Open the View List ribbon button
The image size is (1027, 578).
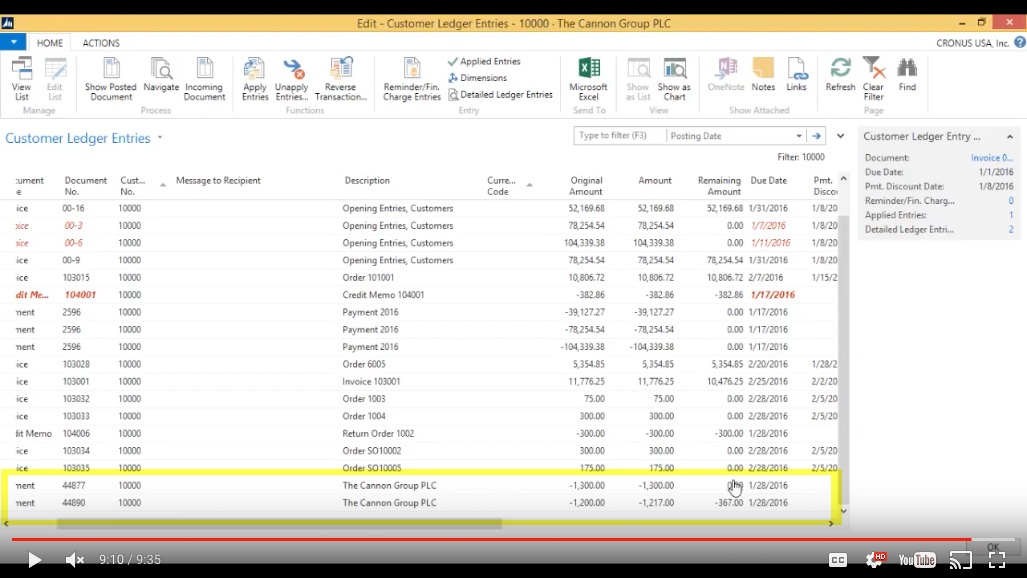coord(22,79)
